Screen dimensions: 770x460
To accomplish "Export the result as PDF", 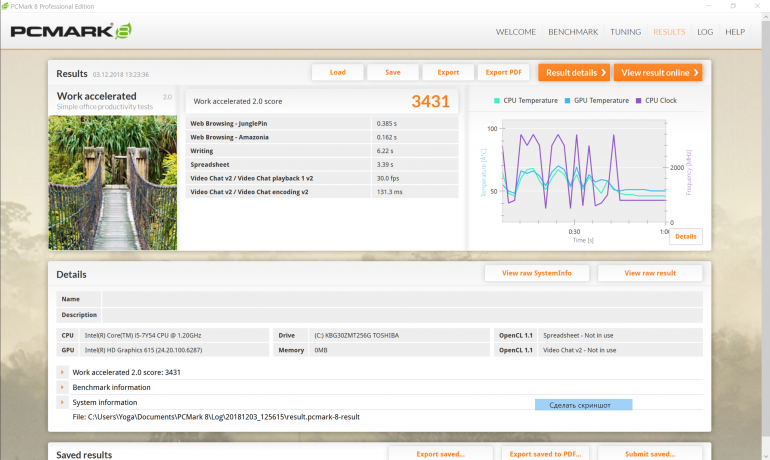I will coord(503,72).
